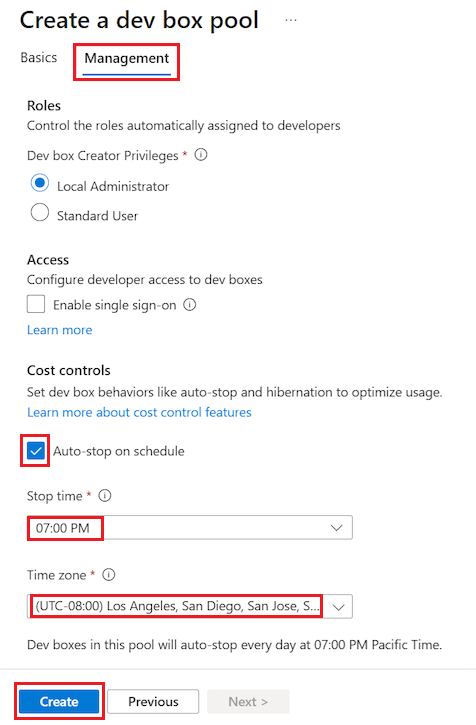This screenshot has width=476, height=725.
Task: Show info icon next to Stop time
Action: (x=105, y=496)
